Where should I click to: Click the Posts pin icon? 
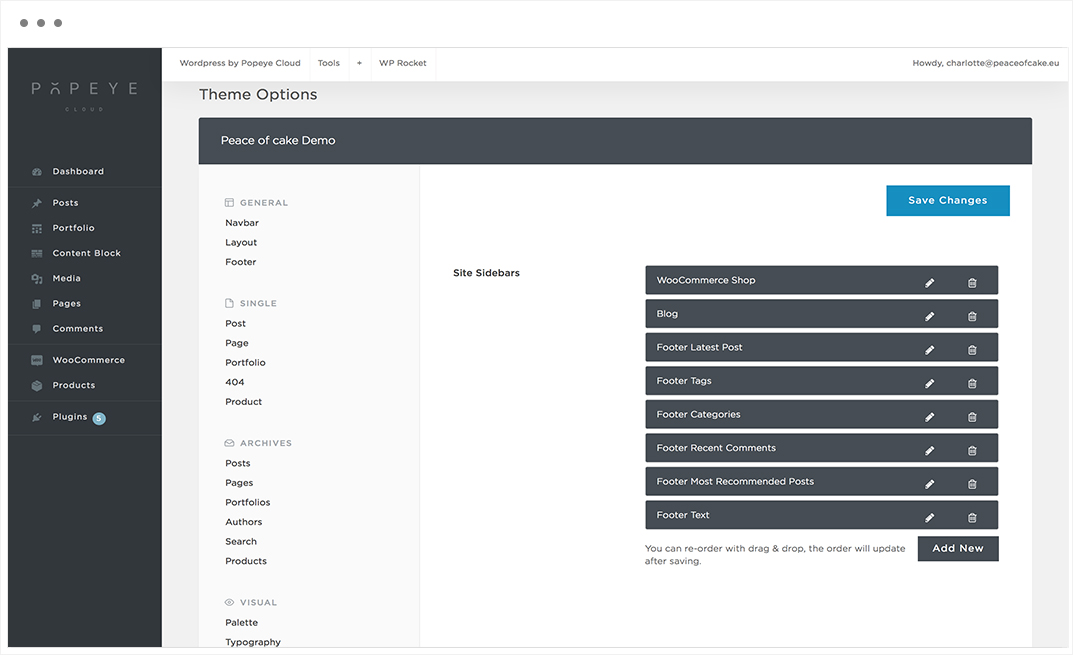37,203
